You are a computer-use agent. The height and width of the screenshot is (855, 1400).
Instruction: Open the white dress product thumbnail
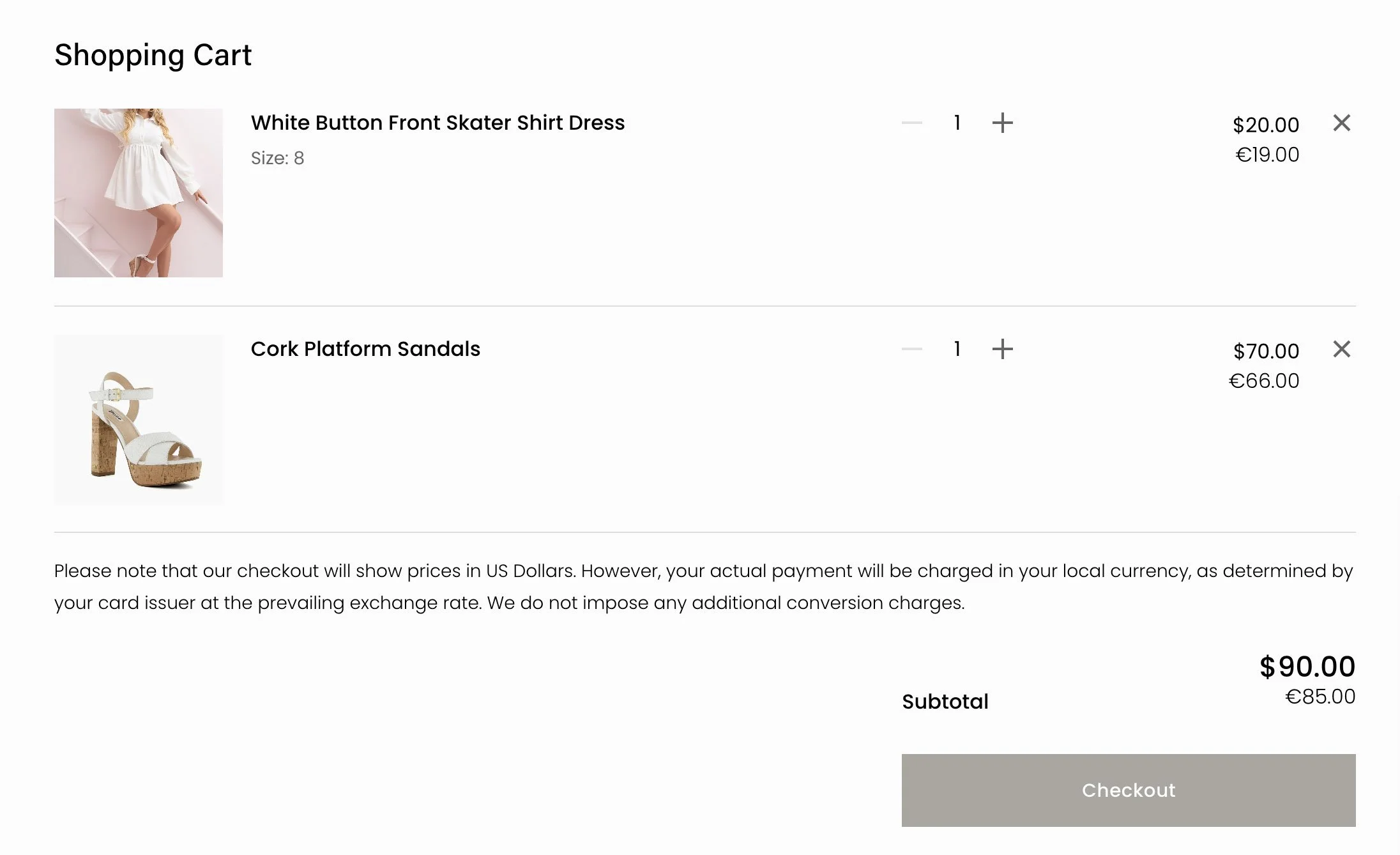[139, 193]
